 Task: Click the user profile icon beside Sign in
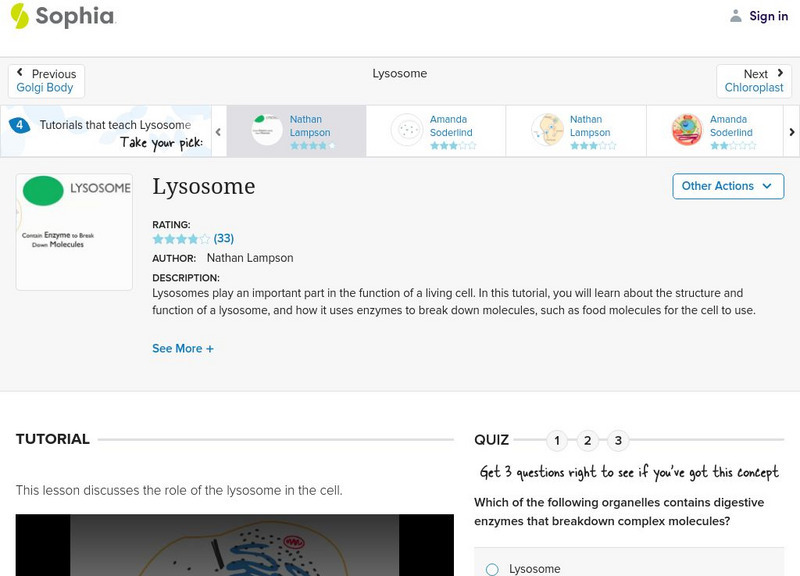pyautogui.click(x=736, y=16)
